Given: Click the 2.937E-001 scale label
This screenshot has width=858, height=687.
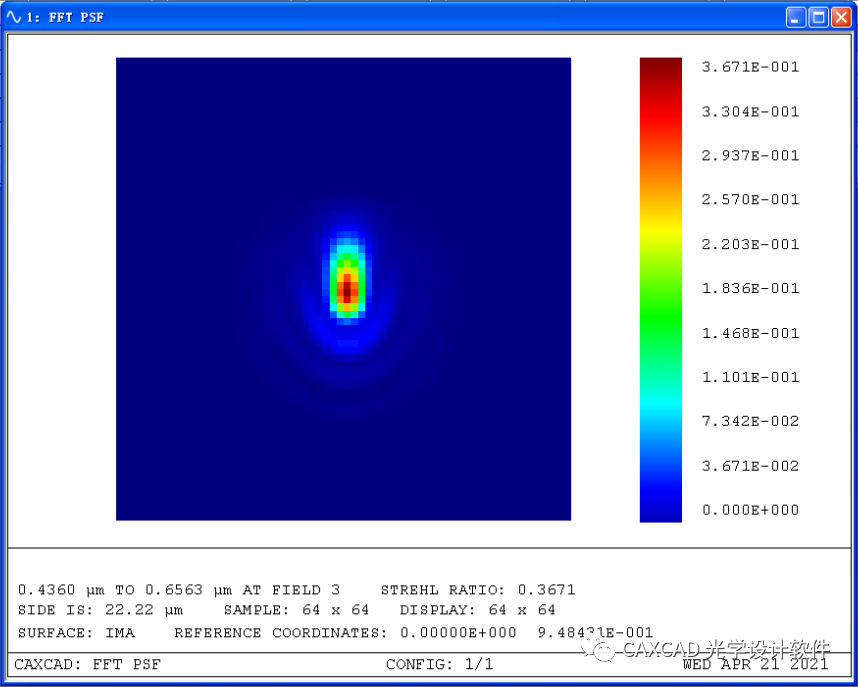Looking at the screenshot, I should [x=750, y=155].
